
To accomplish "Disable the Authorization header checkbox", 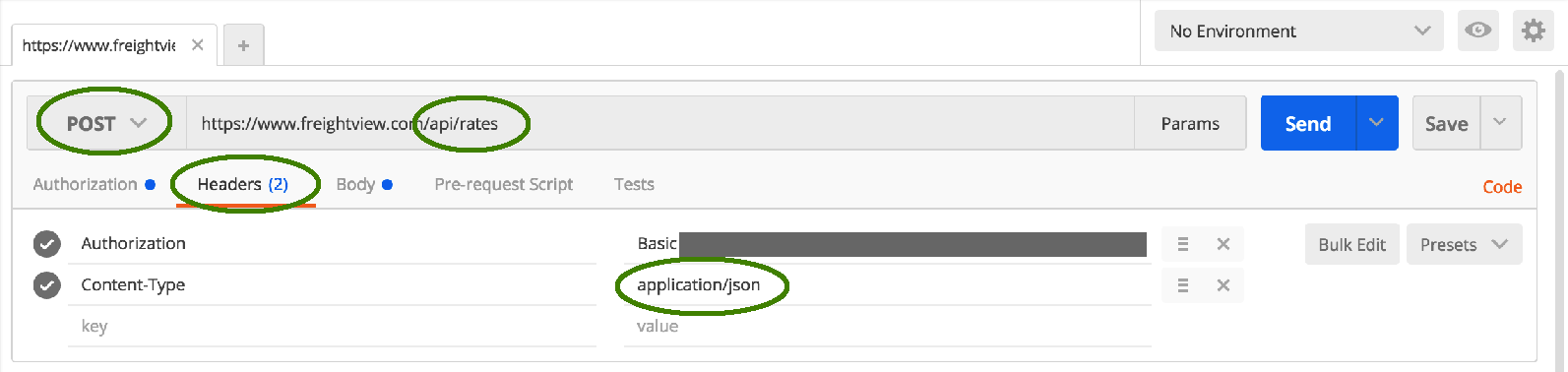I will 46,243.
